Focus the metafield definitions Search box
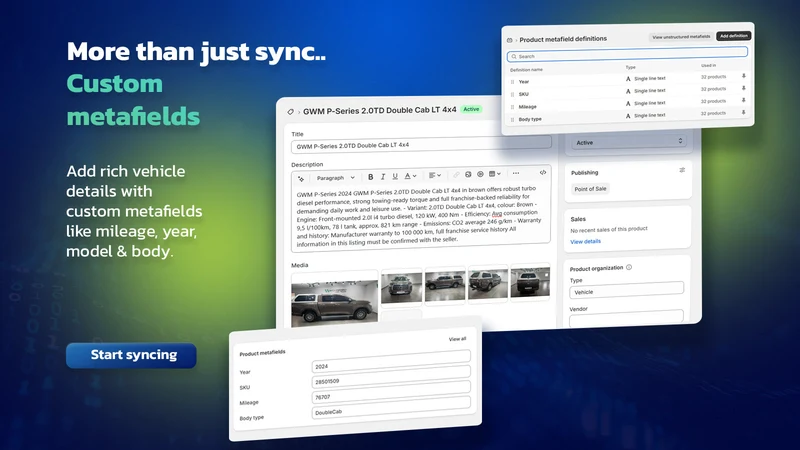The image size is (800, 450). (x=628, y=54)
